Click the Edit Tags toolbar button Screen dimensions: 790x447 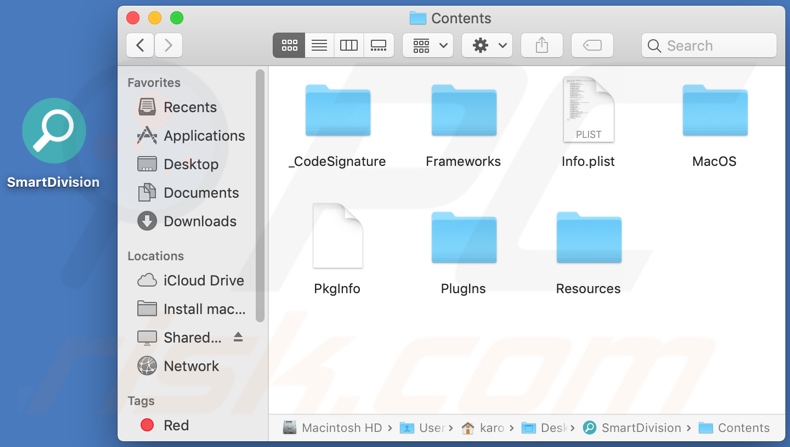pyautogui.click(x=592, y=45)
